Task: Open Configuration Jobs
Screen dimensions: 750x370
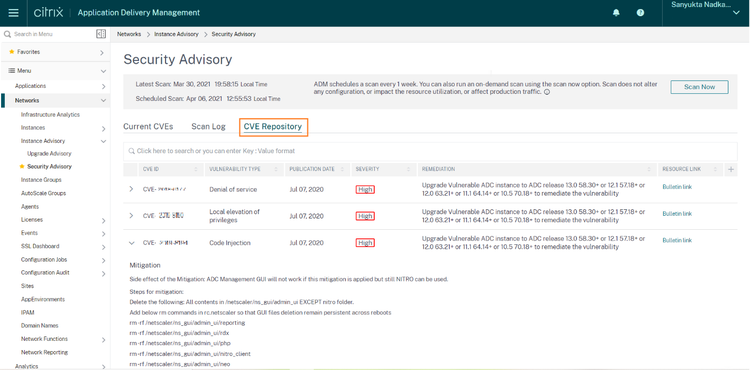Action: [44, 260]
